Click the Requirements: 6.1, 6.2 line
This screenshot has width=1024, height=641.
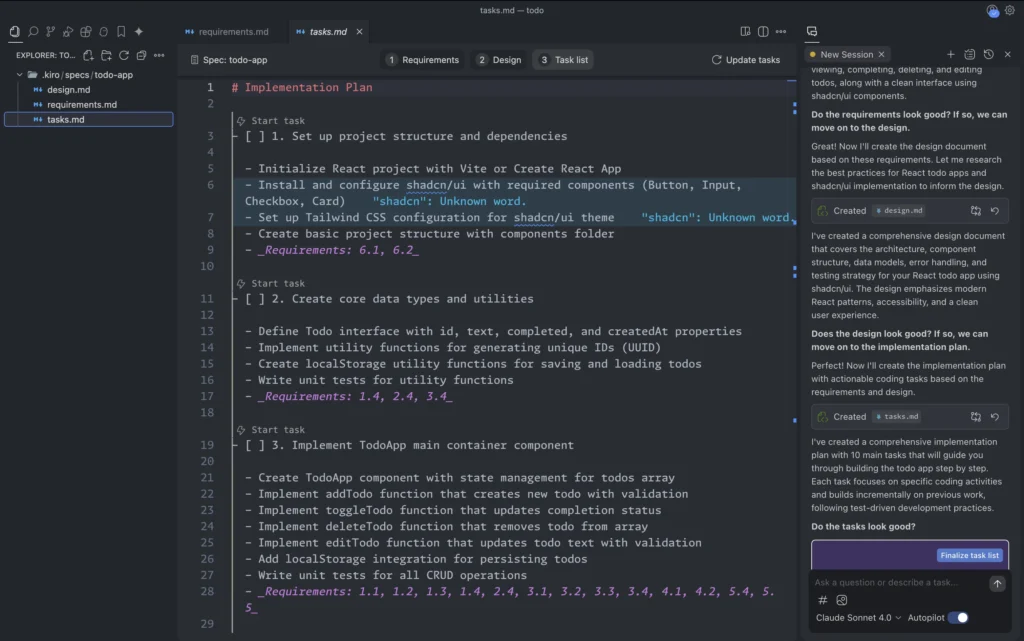click(332, 250)
